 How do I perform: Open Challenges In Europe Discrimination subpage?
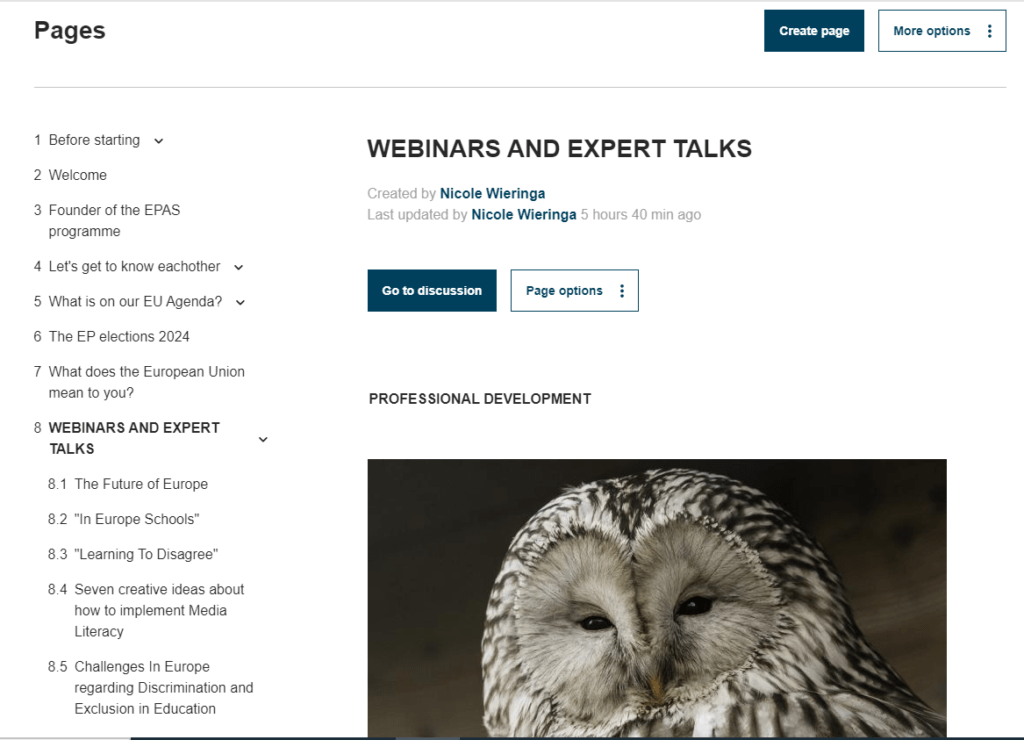[x=163, y=687]
